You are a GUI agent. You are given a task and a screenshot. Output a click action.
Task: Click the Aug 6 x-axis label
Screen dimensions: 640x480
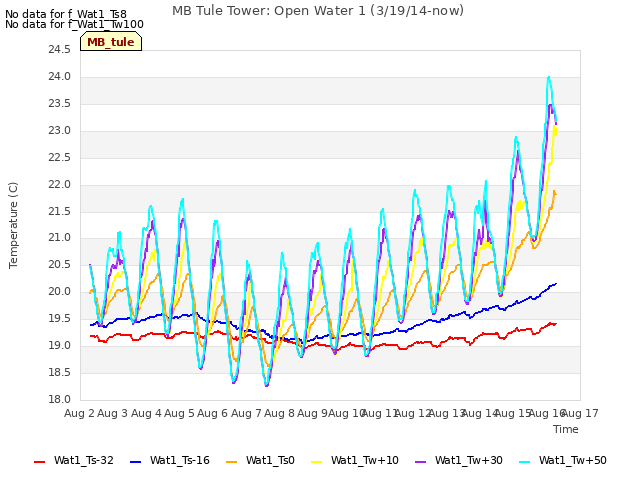(213, 413)
